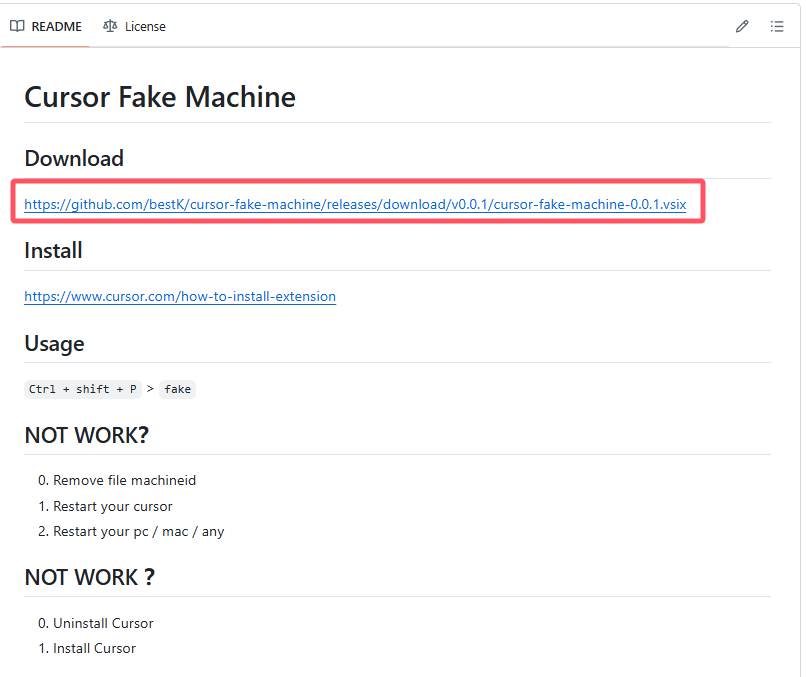Click the Usage section heading
806x677 pixels.
click(x=54, y=343)
